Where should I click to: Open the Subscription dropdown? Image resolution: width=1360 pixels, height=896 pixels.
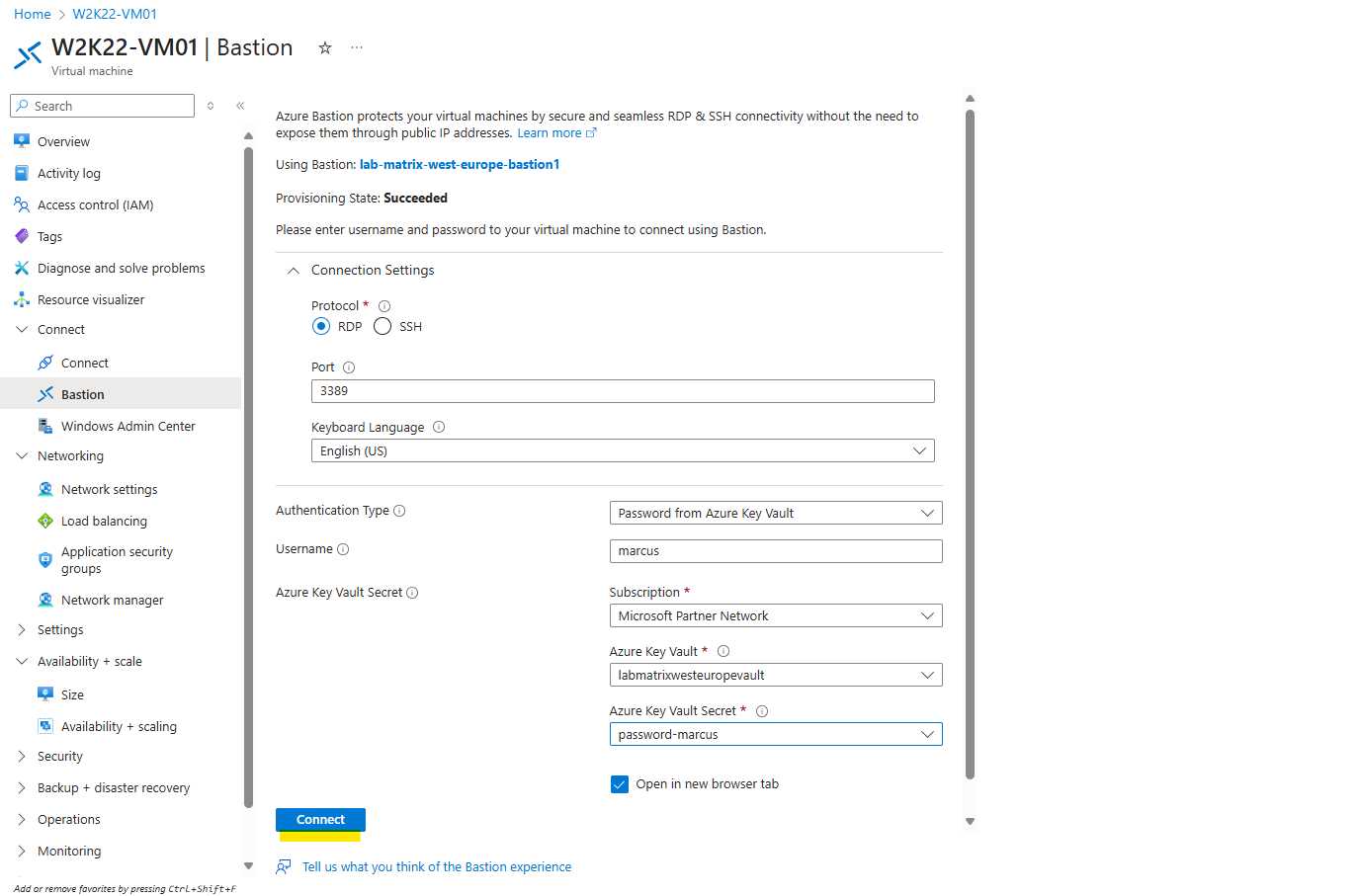776,615
